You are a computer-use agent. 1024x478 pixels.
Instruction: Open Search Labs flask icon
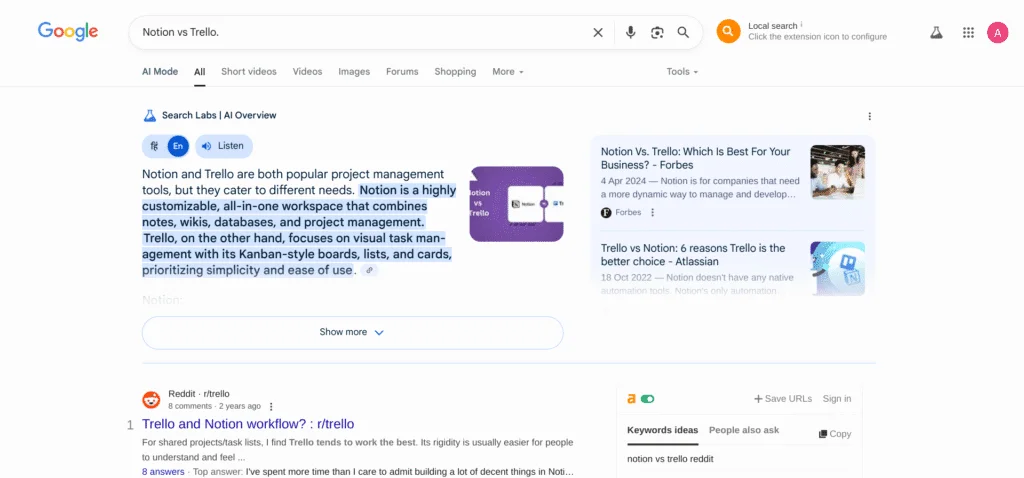tap(936, 32)
